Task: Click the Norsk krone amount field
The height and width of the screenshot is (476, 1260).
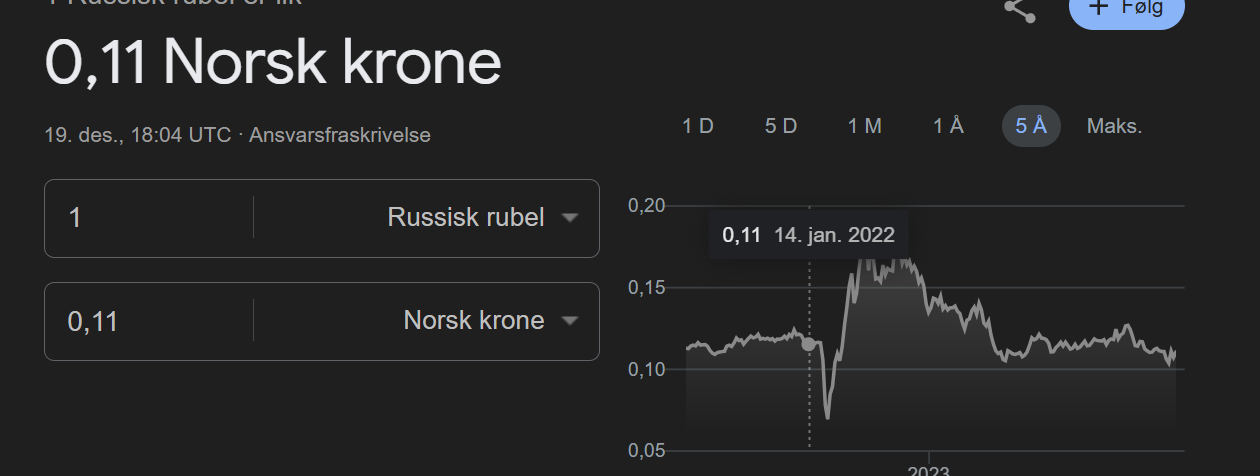Action: point(150,321)
